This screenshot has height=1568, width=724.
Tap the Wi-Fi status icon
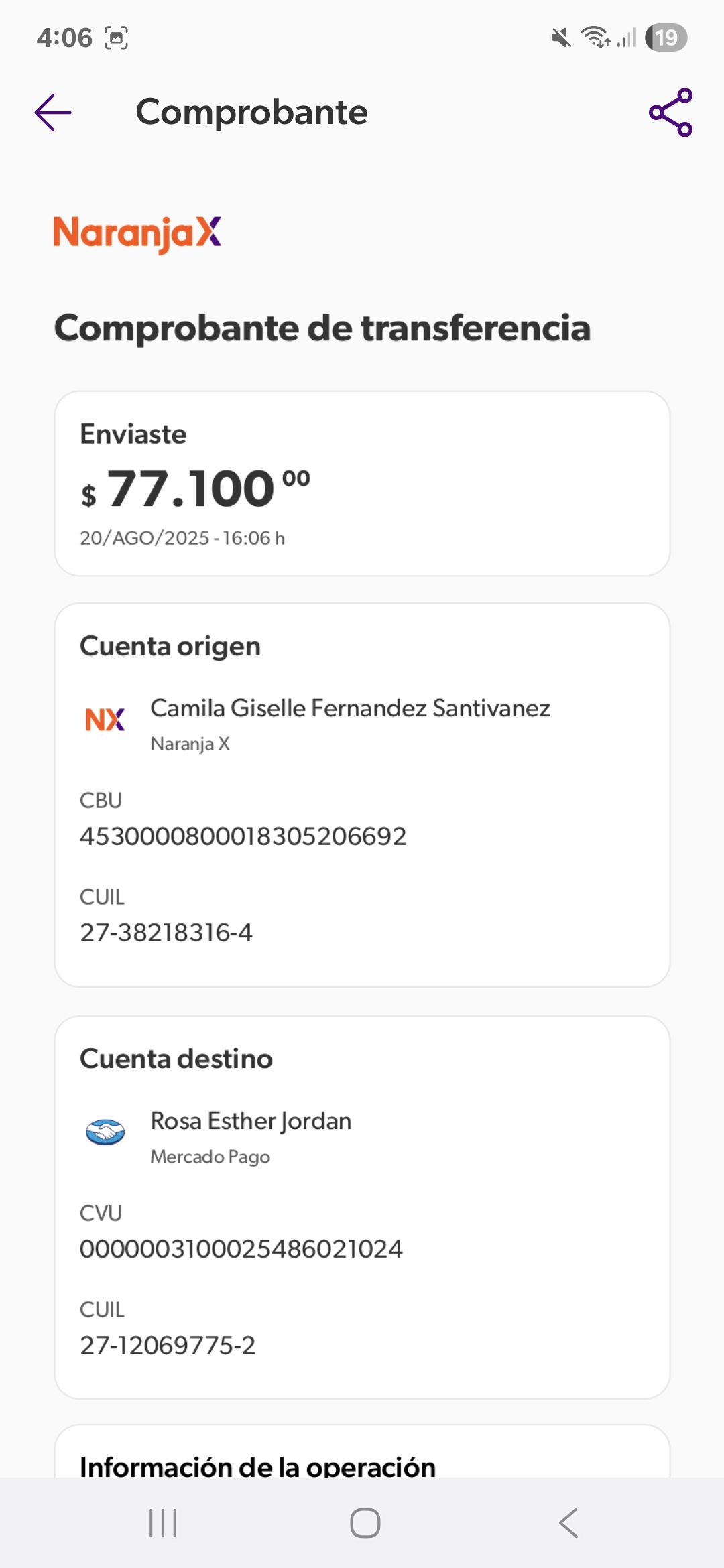point(595,38)
